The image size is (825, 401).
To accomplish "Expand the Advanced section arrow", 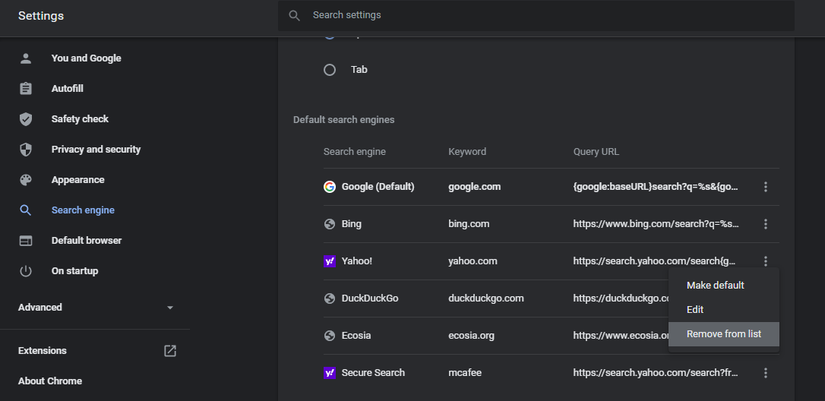I will tap(170, 308).
